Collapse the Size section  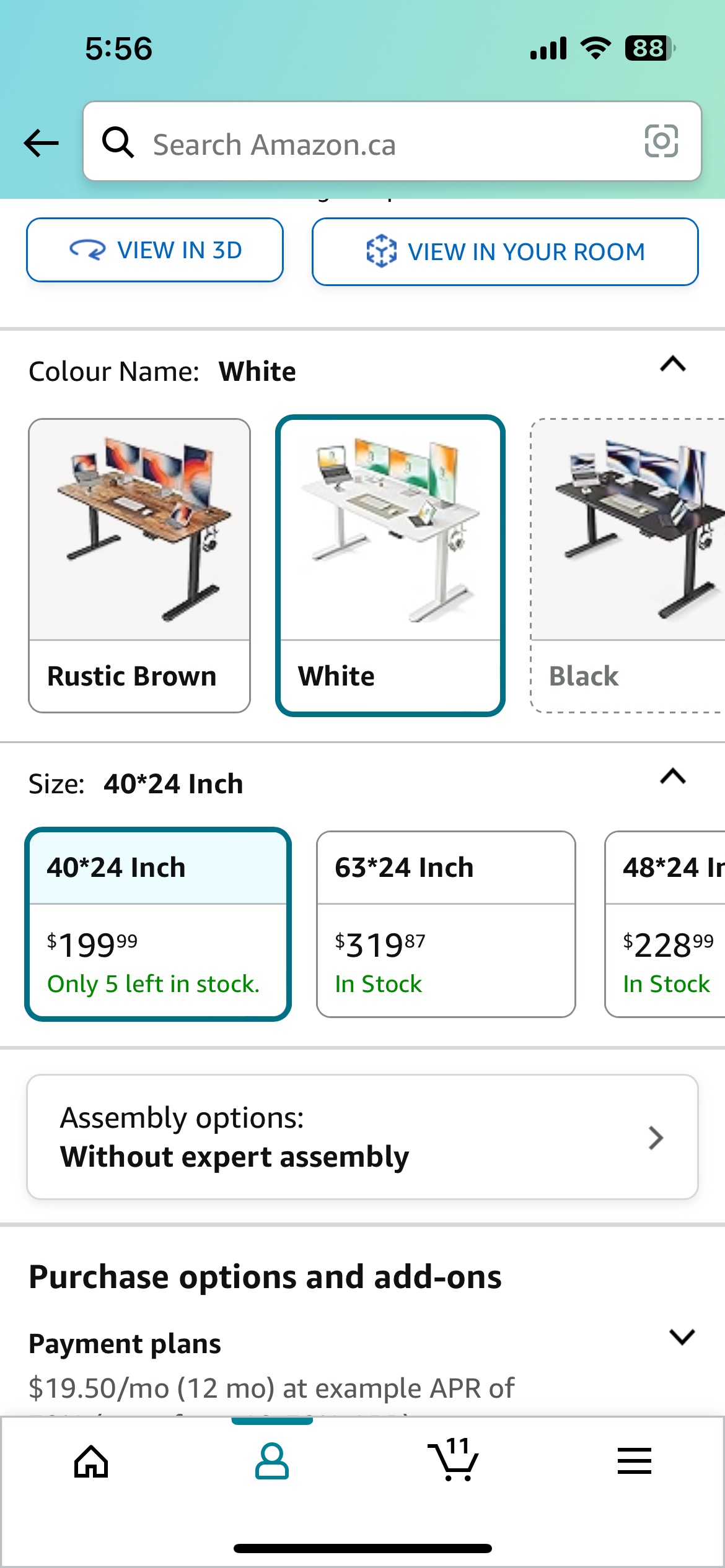(673, 776)
